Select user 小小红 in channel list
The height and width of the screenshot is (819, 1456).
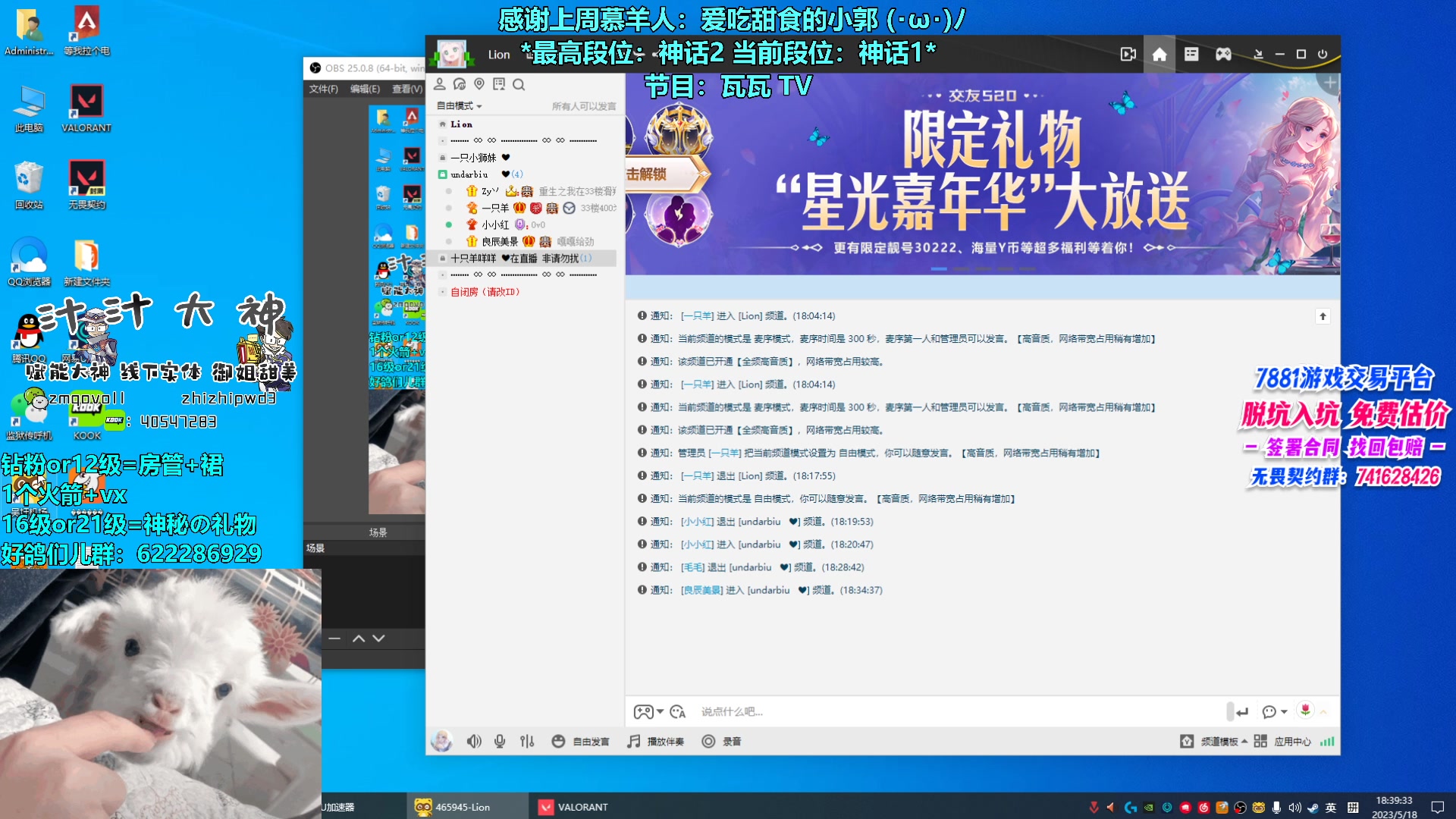(x=495, y=224)
